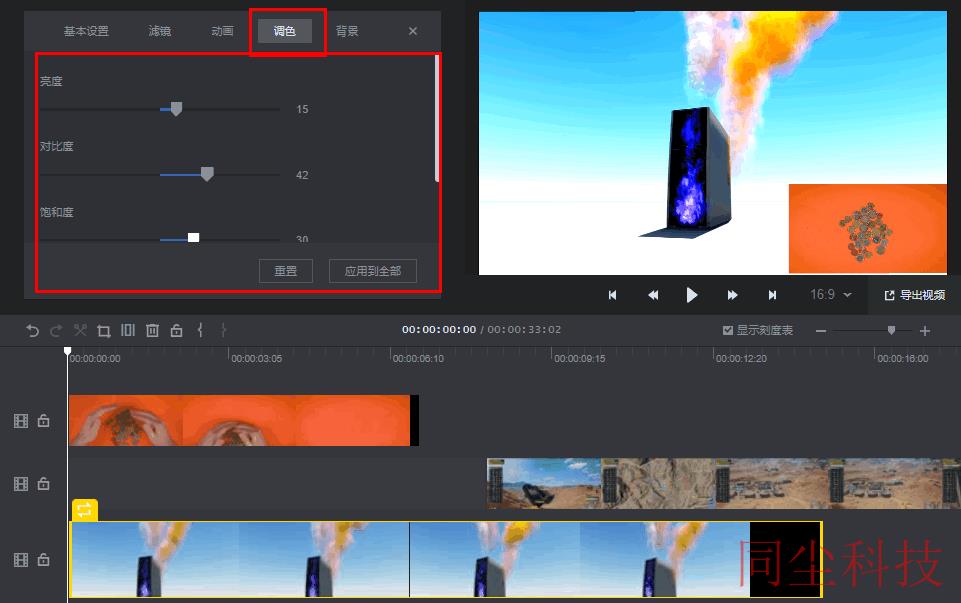Viewport: 961px width, 603px height.
Task: Select the first sky fire clip segment
Action: click(x=240, y=559)
